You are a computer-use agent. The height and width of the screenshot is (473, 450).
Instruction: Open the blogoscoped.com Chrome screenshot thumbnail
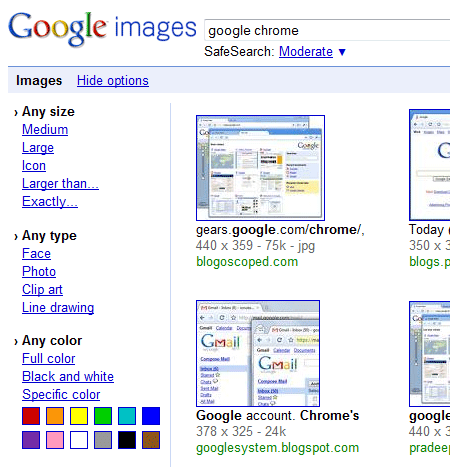pos(260,168)
